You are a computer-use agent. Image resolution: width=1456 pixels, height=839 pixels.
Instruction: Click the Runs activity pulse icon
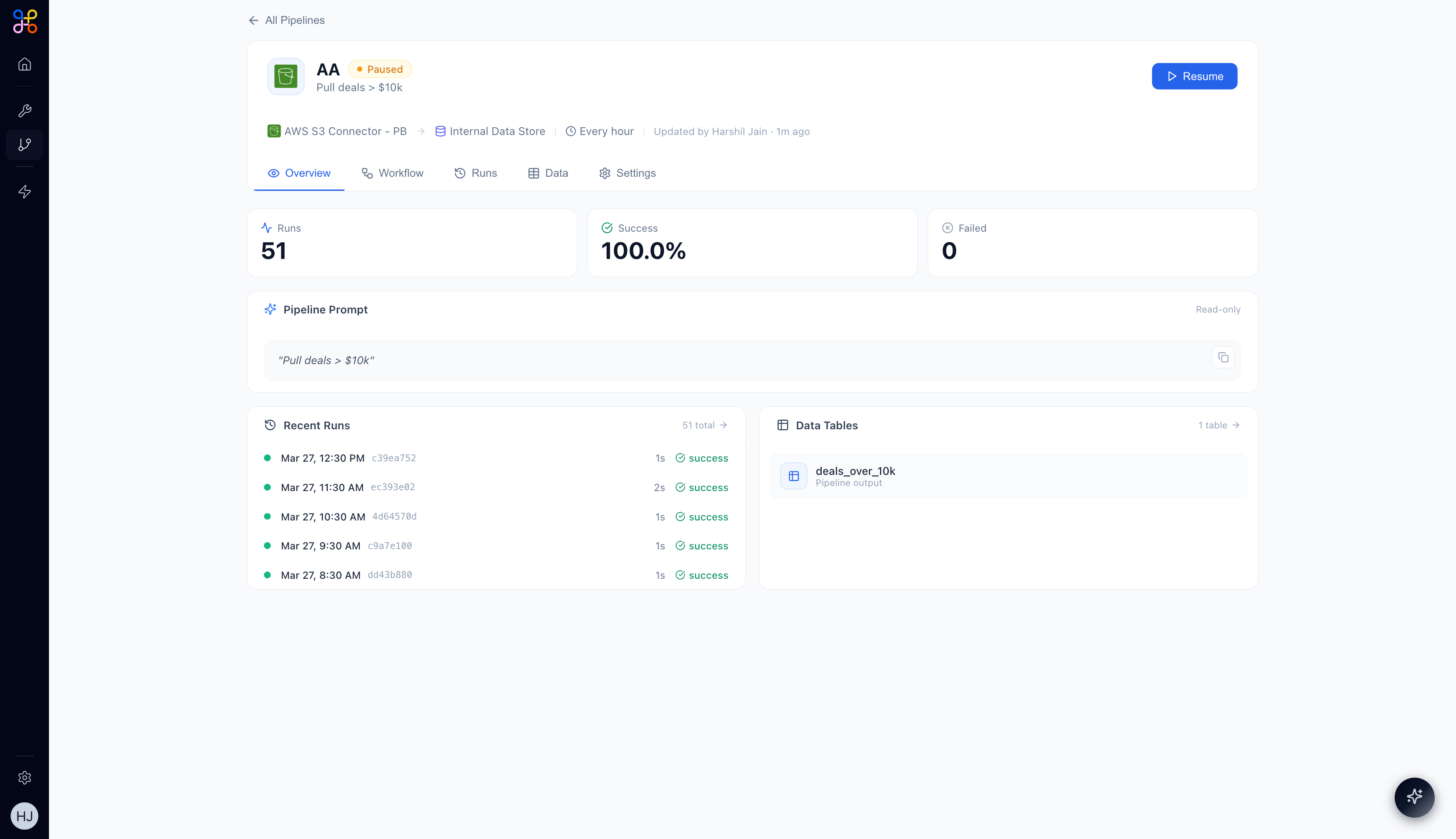pyautogui.click(x=267, y=228)
